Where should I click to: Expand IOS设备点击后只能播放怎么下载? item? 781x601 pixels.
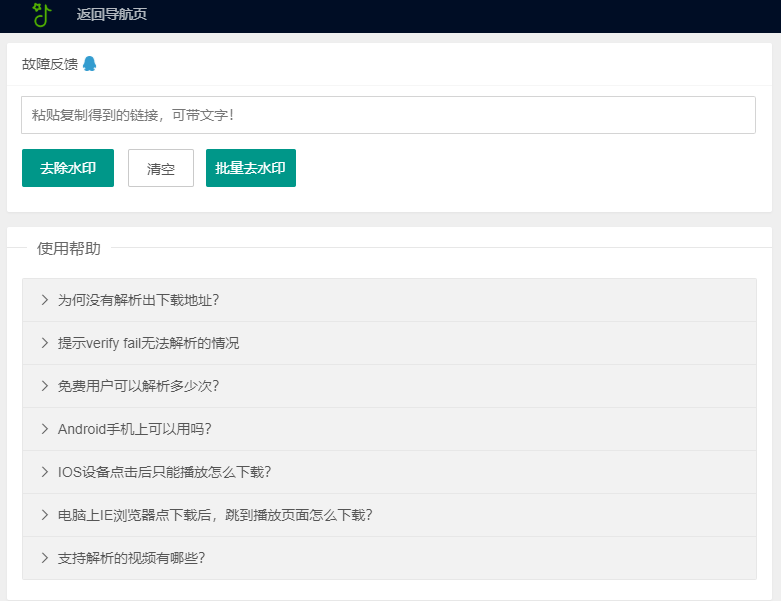390,472
